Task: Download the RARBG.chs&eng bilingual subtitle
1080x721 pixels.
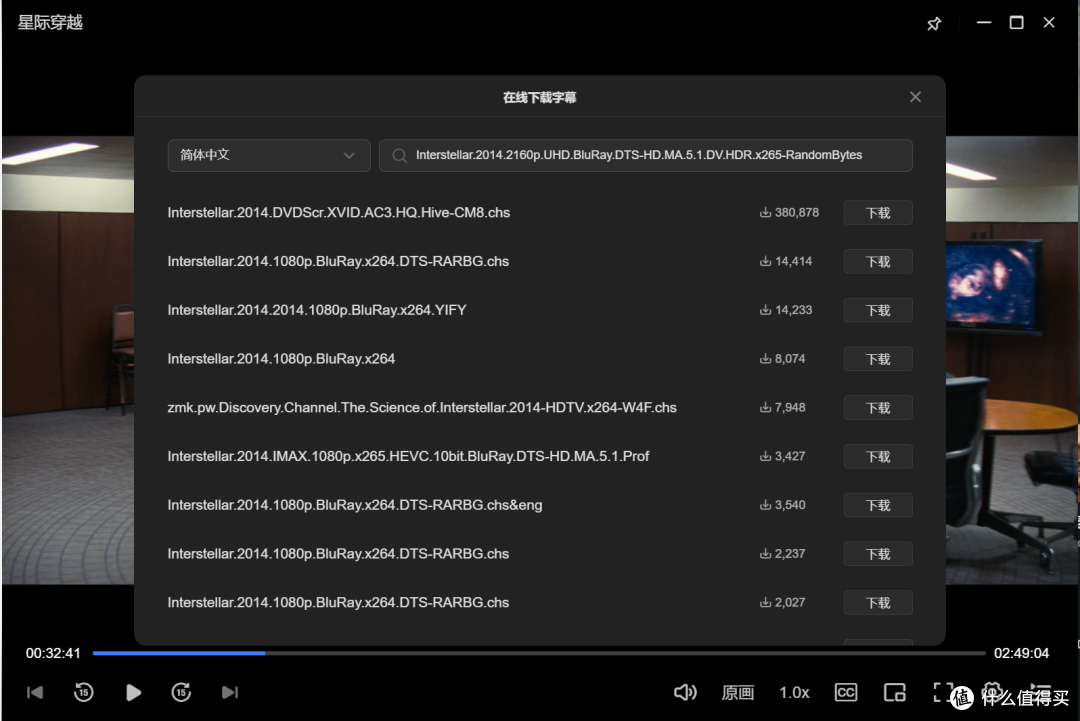Action: click(x=878, y=505)
